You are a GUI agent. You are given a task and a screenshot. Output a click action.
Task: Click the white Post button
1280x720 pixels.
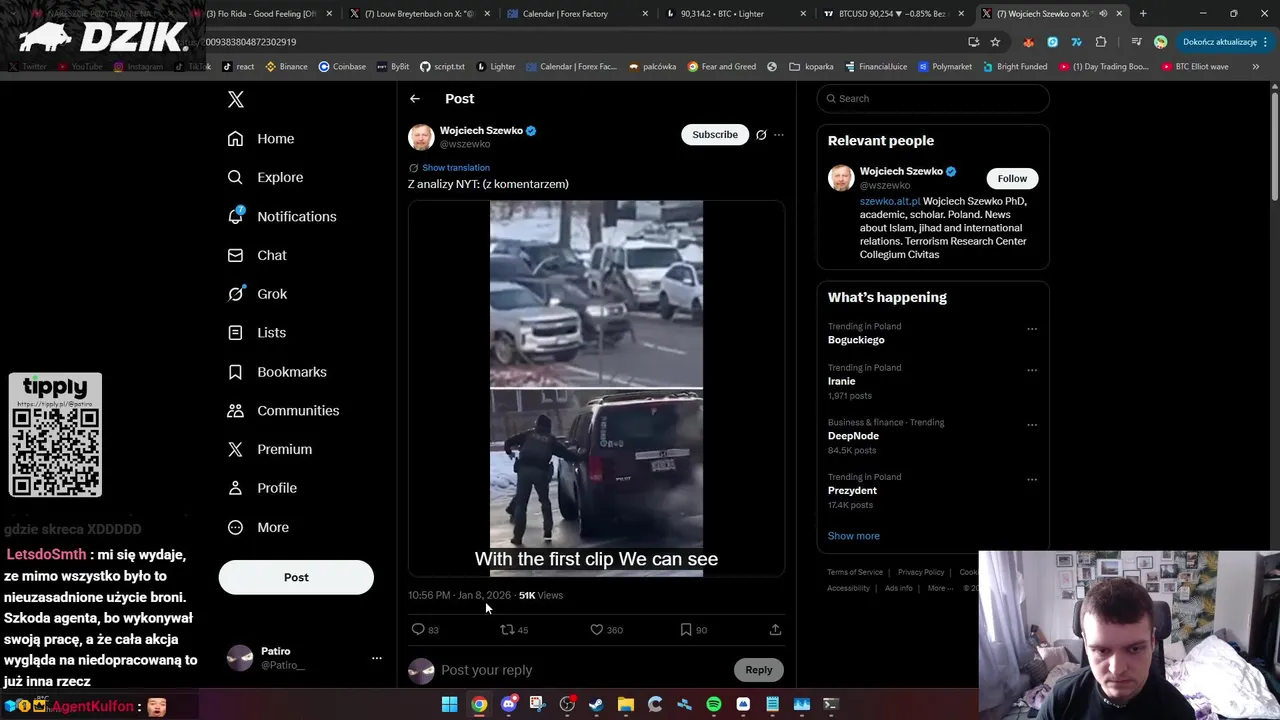(296, 577)
